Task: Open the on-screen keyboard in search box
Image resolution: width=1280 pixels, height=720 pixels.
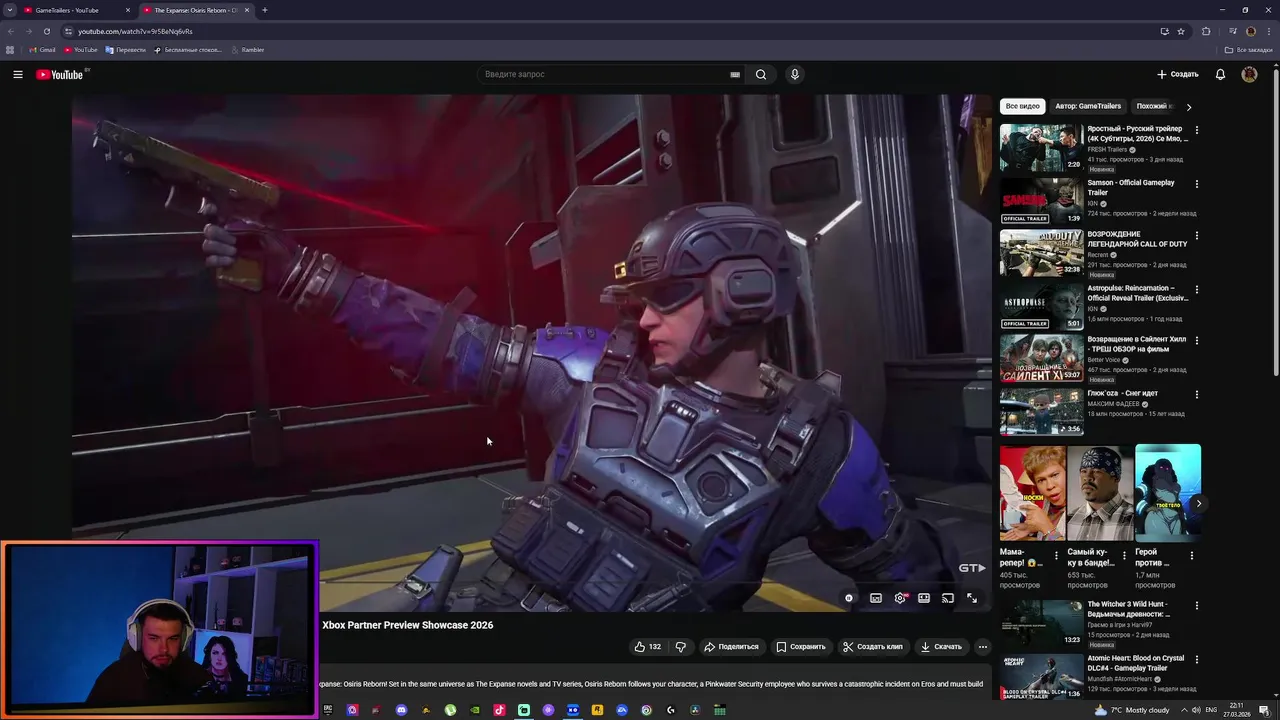Action: tap(735, 74)
